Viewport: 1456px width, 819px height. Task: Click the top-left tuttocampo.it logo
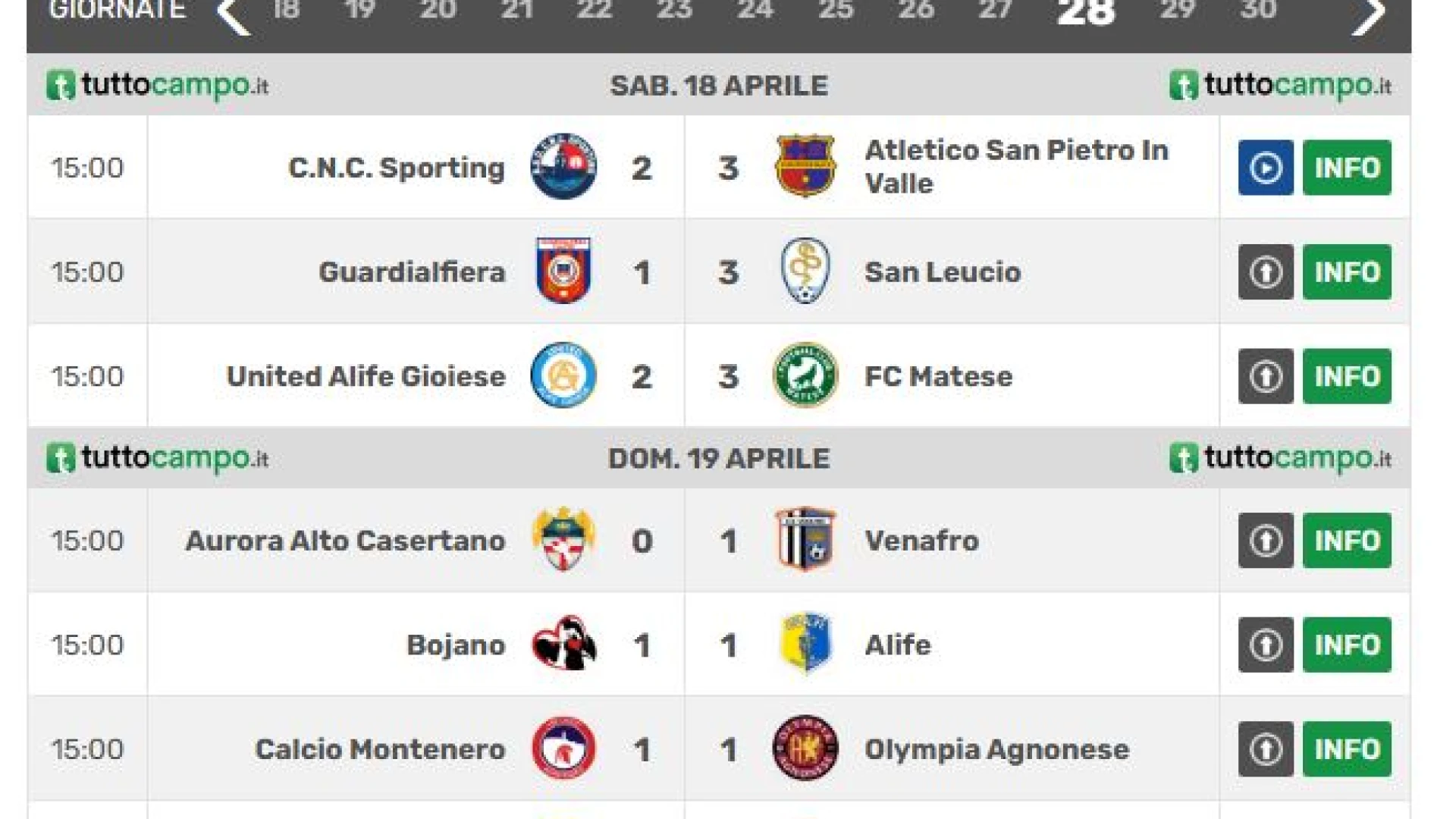[x=158, y=85]
